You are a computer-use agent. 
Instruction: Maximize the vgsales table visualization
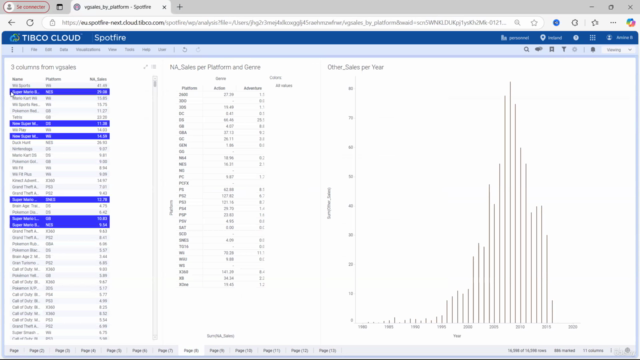click(x=145, y=67)
